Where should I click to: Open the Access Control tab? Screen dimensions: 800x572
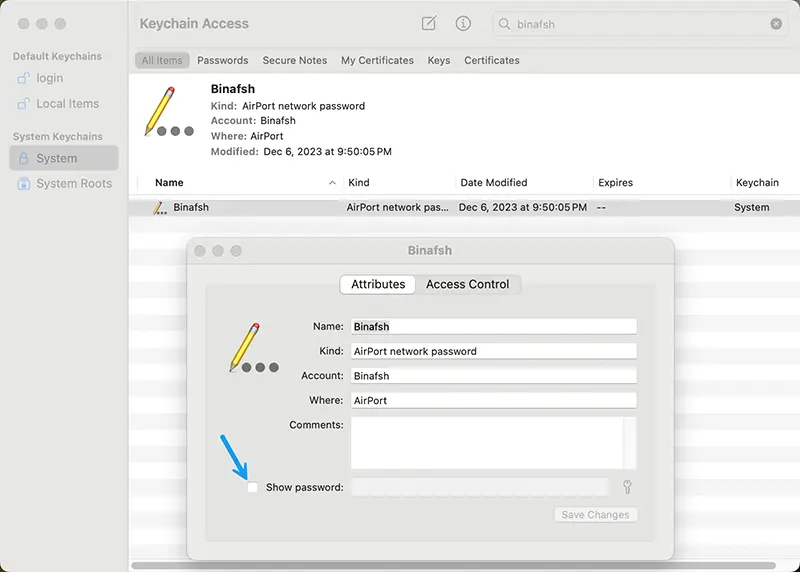(x=467, y=284)
